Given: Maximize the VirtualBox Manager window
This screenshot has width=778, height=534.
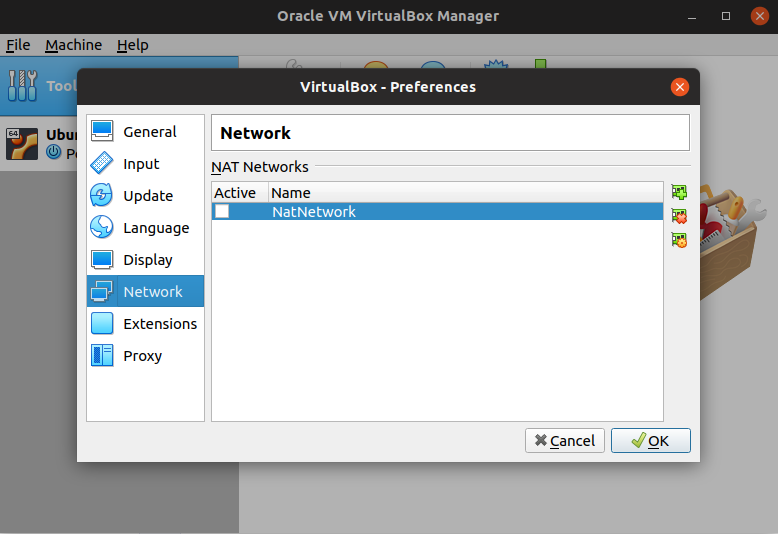Looking at the screenshot, I should [x=726, y=16].
